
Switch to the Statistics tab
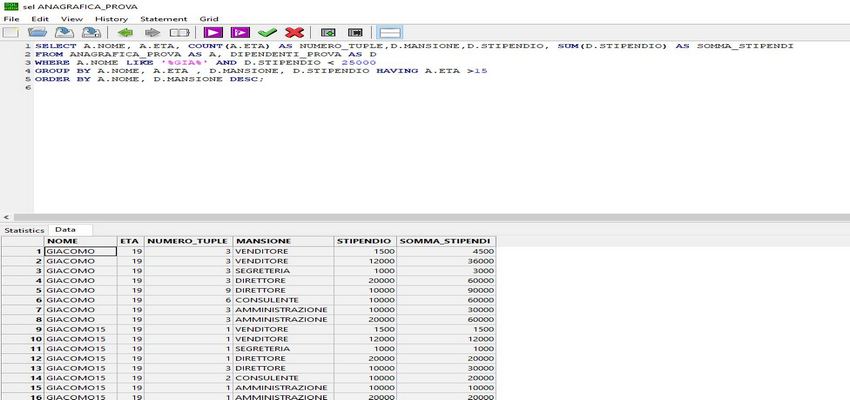[x=24, y=230]
